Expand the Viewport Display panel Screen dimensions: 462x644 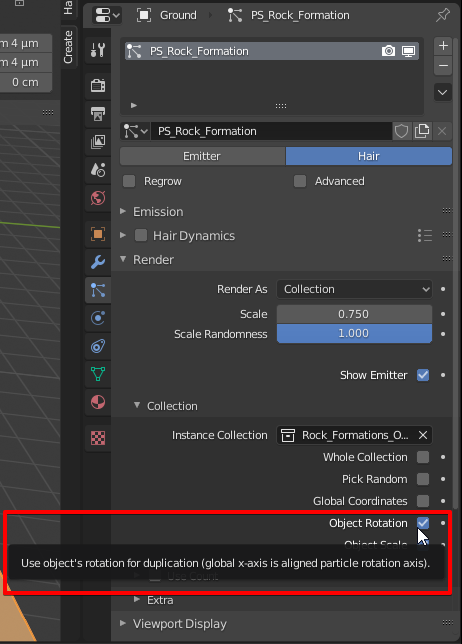[x=122, y=623]
